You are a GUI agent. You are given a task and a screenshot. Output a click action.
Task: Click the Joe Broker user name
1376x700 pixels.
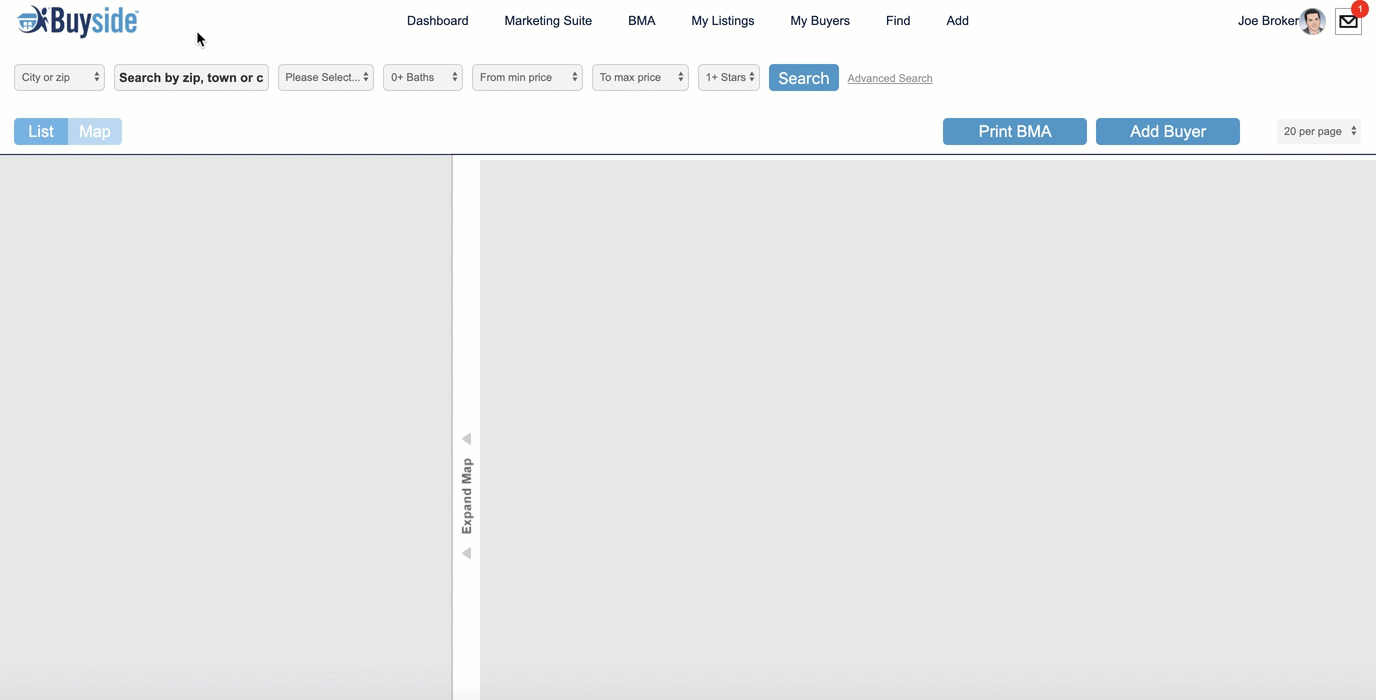pos(1268,21)
